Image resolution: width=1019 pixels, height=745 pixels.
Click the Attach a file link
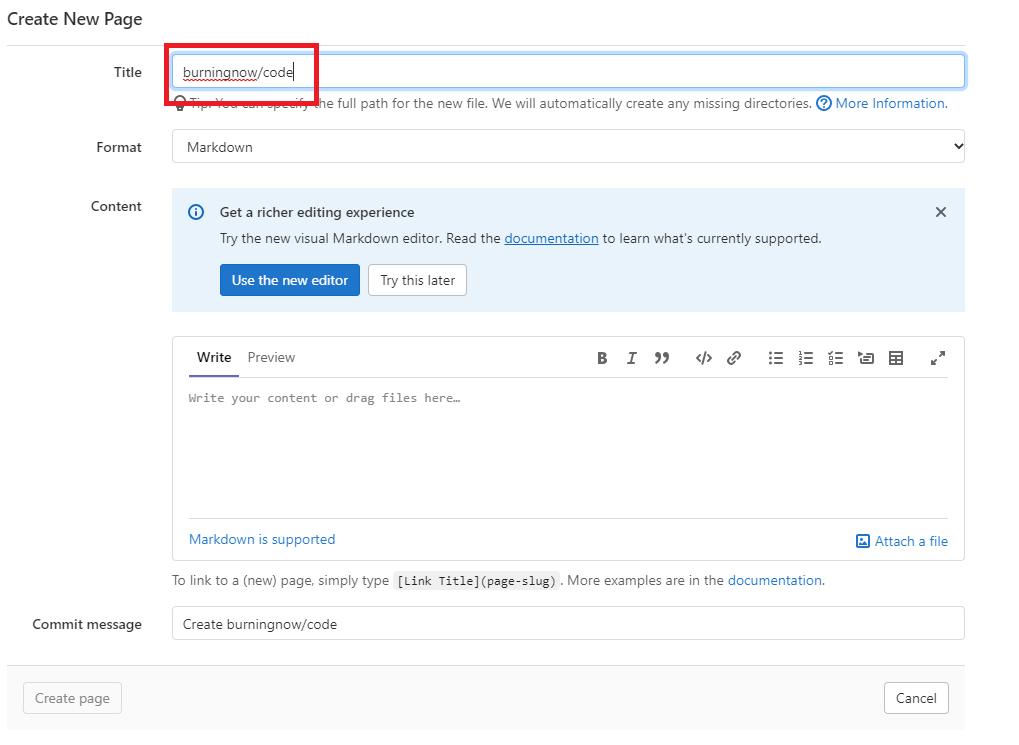[x=911, y=541]
